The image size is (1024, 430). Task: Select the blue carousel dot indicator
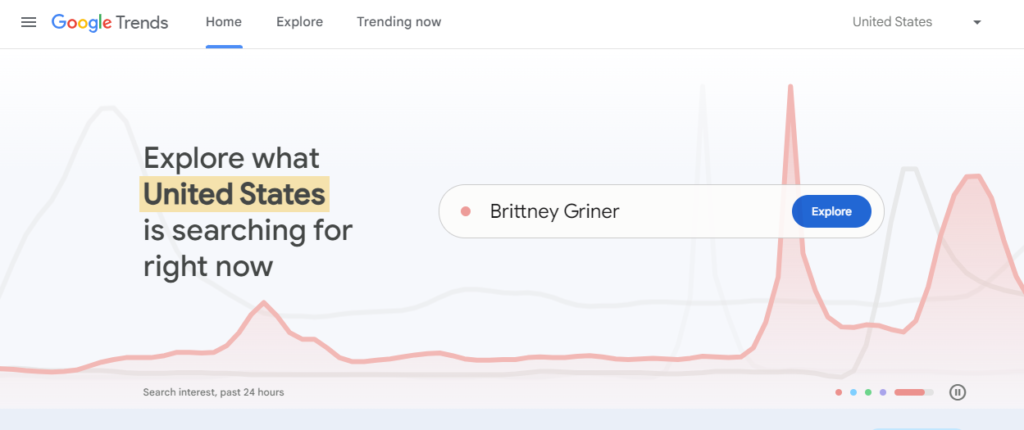[x=853, y=392]
